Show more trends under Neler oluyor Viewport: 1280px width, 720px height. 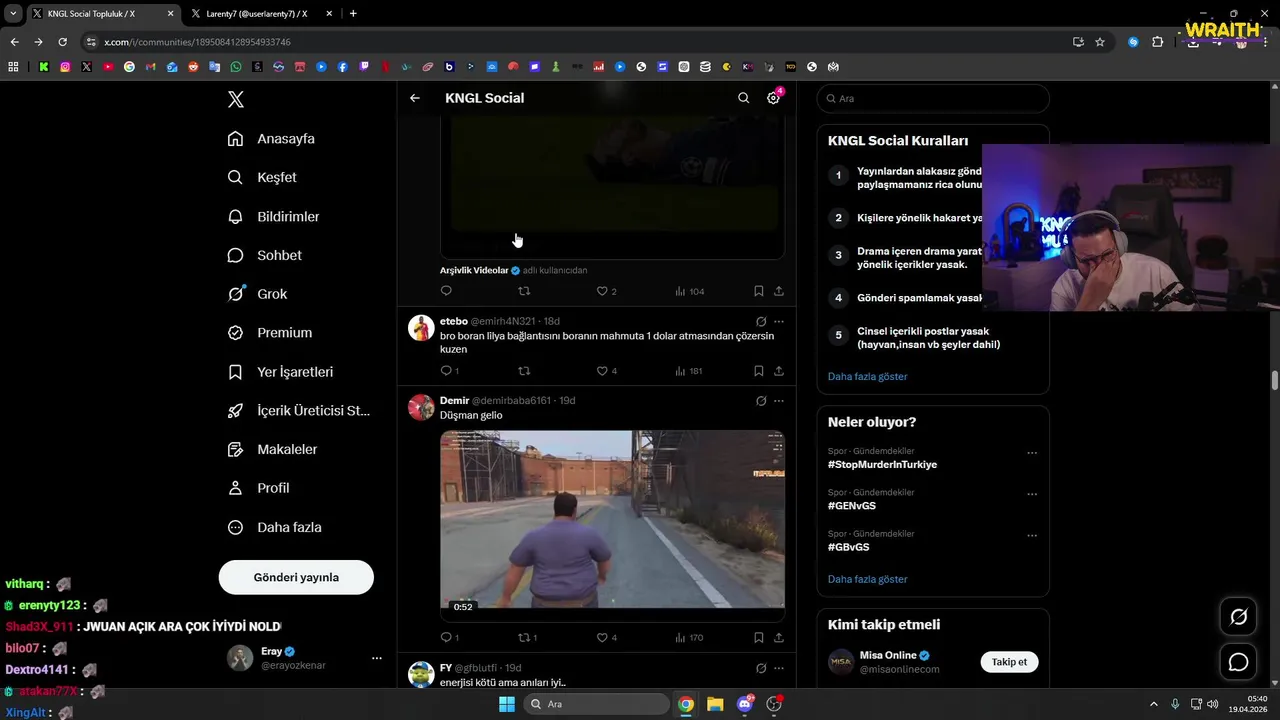pyautogui.click(x=867, y=579)
